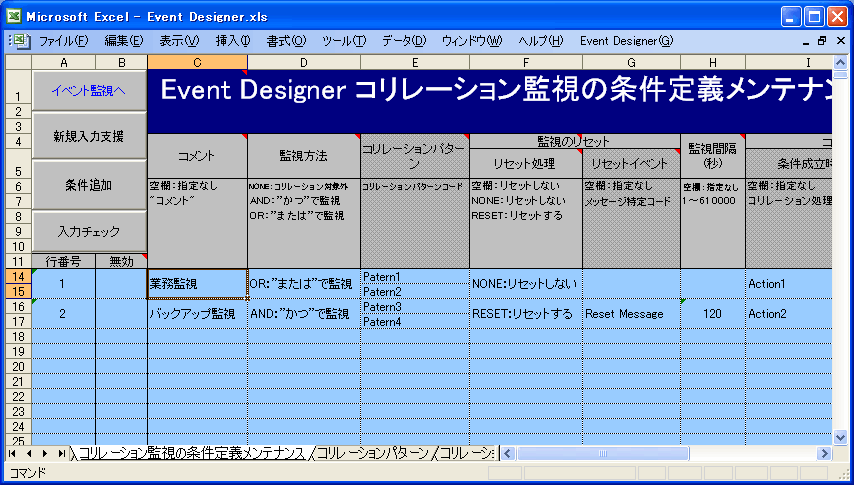Click the horizontal scrollbar thumb
854x485 pixels.
602,453
